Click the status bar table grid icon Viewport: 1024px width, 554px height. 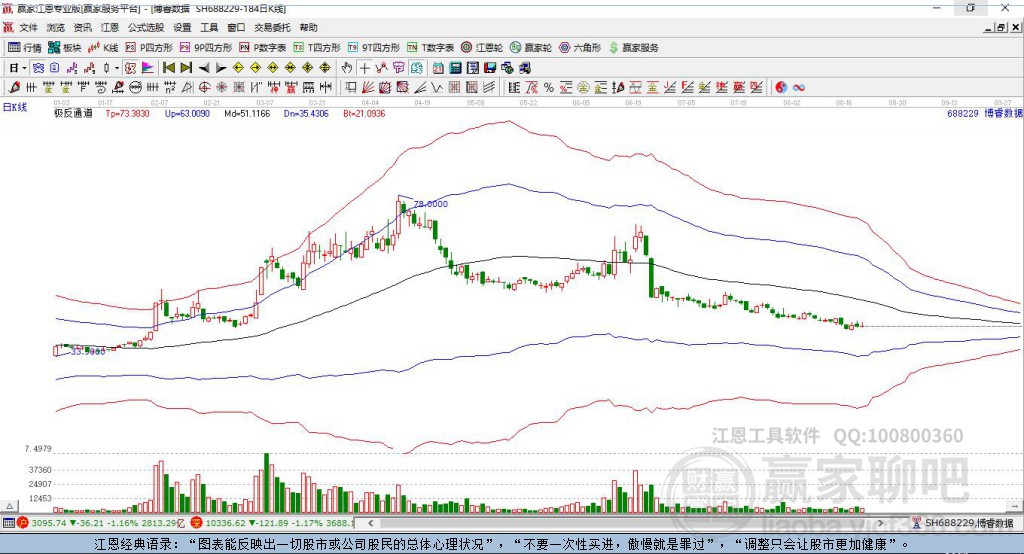click(x=8, y=523)
